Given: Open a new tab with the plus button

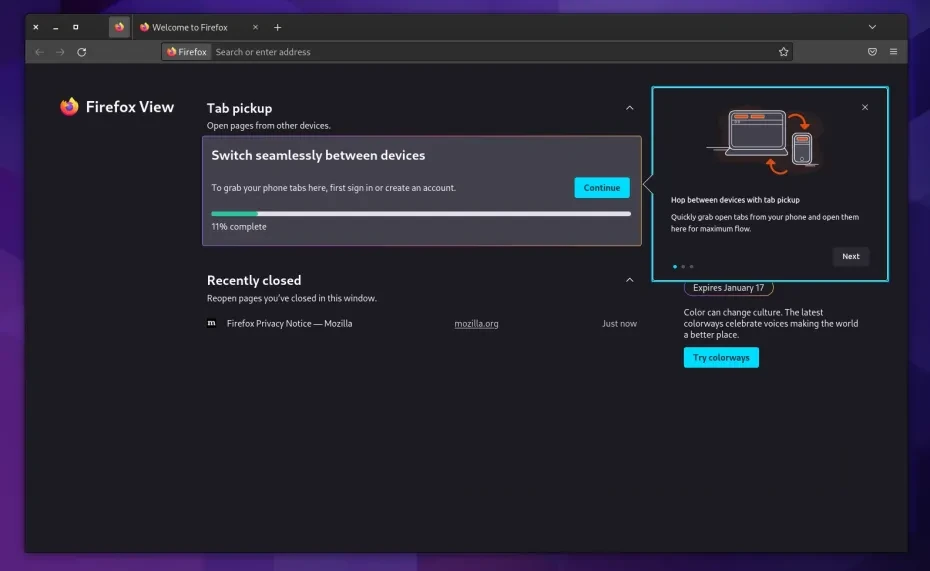Looking at the screenshot, I should click(277, 27).
